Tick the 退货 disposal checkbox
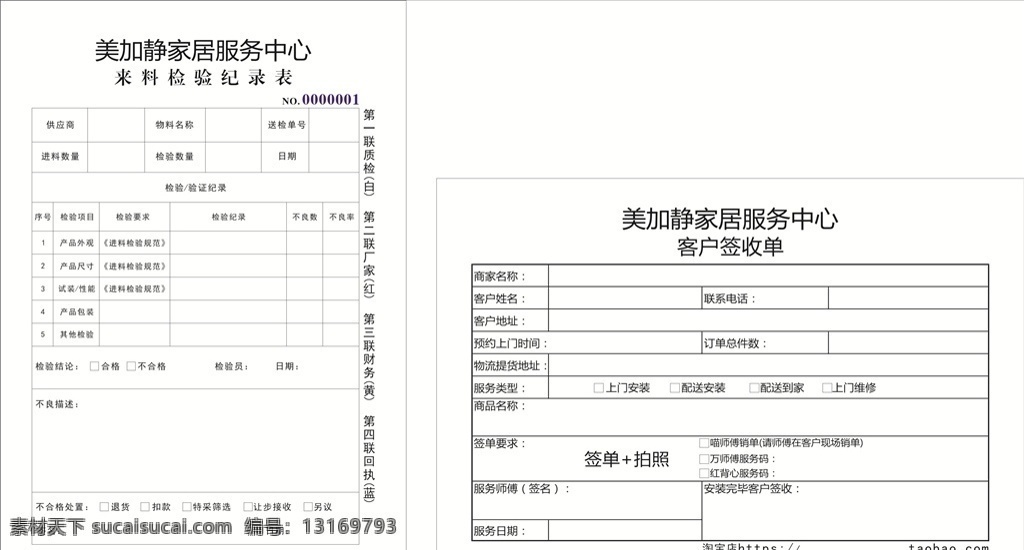This screenshot has width=1024, height=550. click(x=104, y=507)
